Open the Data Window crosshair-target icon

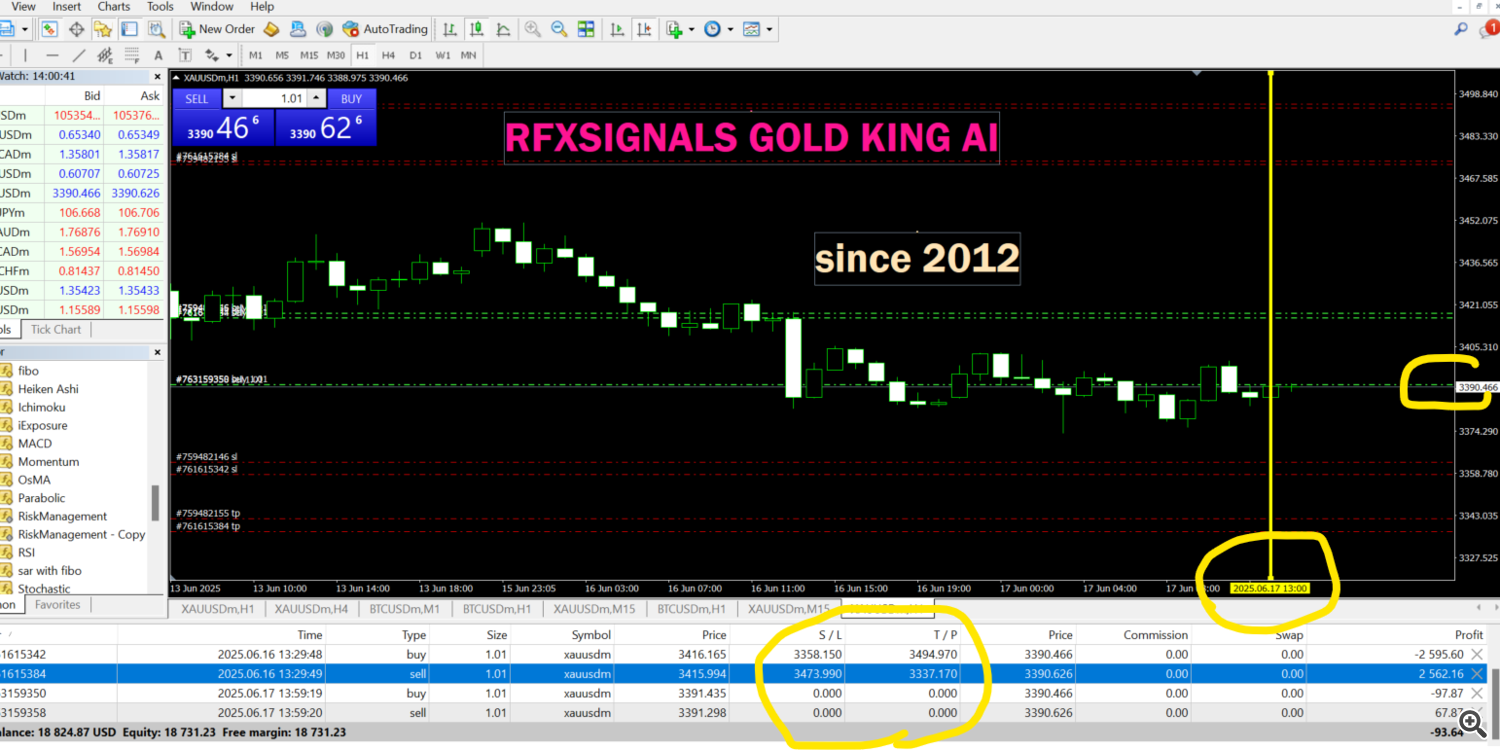pyautogui.click(x=76, y=29)
